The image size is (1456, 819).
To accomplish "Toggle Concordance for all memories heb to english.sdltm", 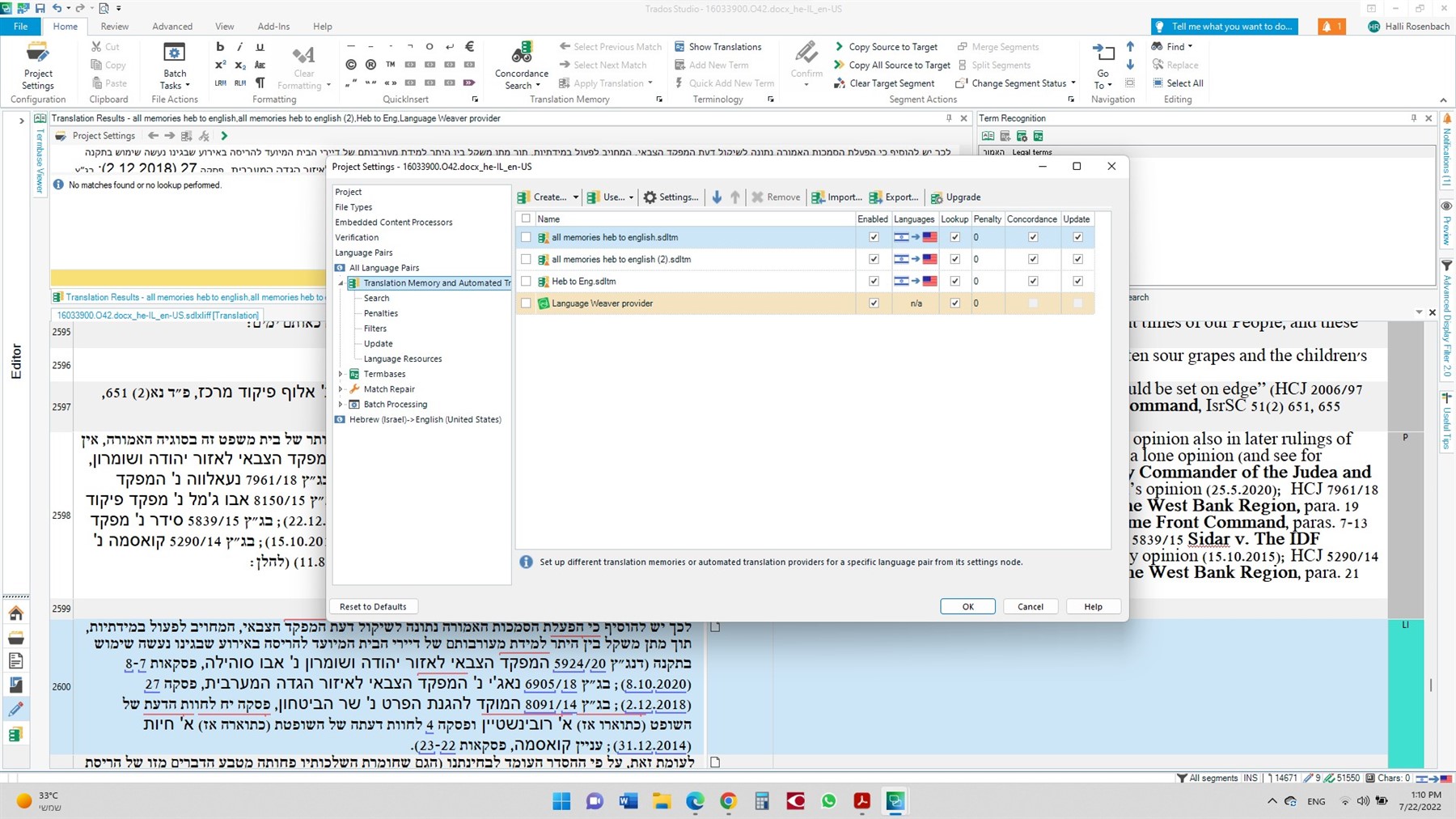I will pos(1033,237).
